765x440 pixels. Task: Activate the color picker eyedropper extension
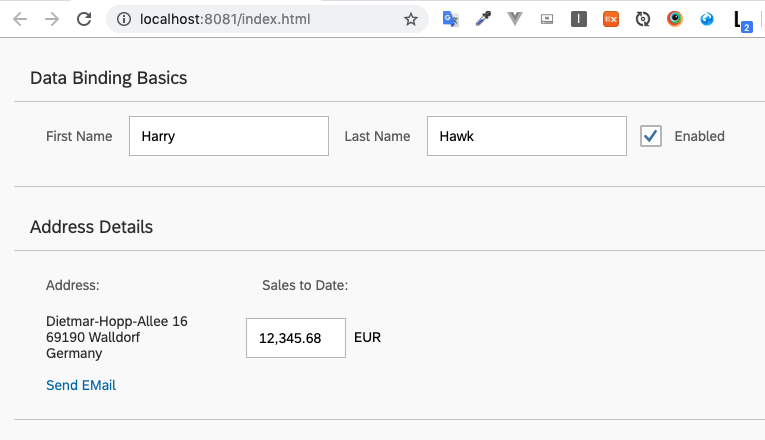pyautogui.click(x=483, y=19)
